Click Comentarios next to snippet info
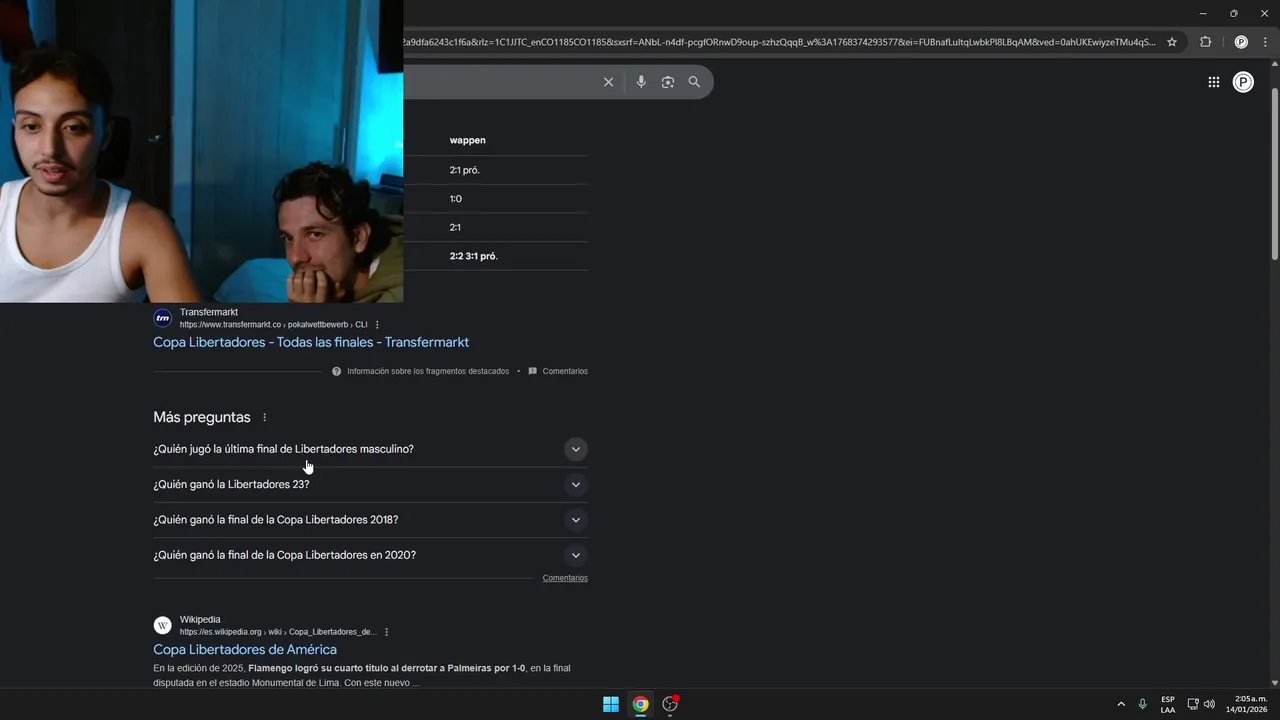This screenshot has width=1280, height=720. coord(565,371)
